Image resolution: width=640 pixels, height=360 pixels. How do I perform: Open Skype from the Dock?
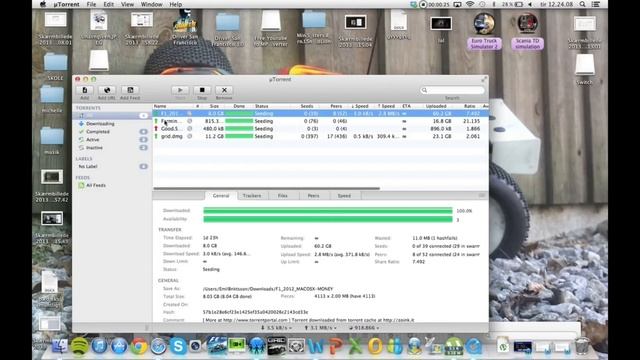pyautogui.click(x=178, y=346)
